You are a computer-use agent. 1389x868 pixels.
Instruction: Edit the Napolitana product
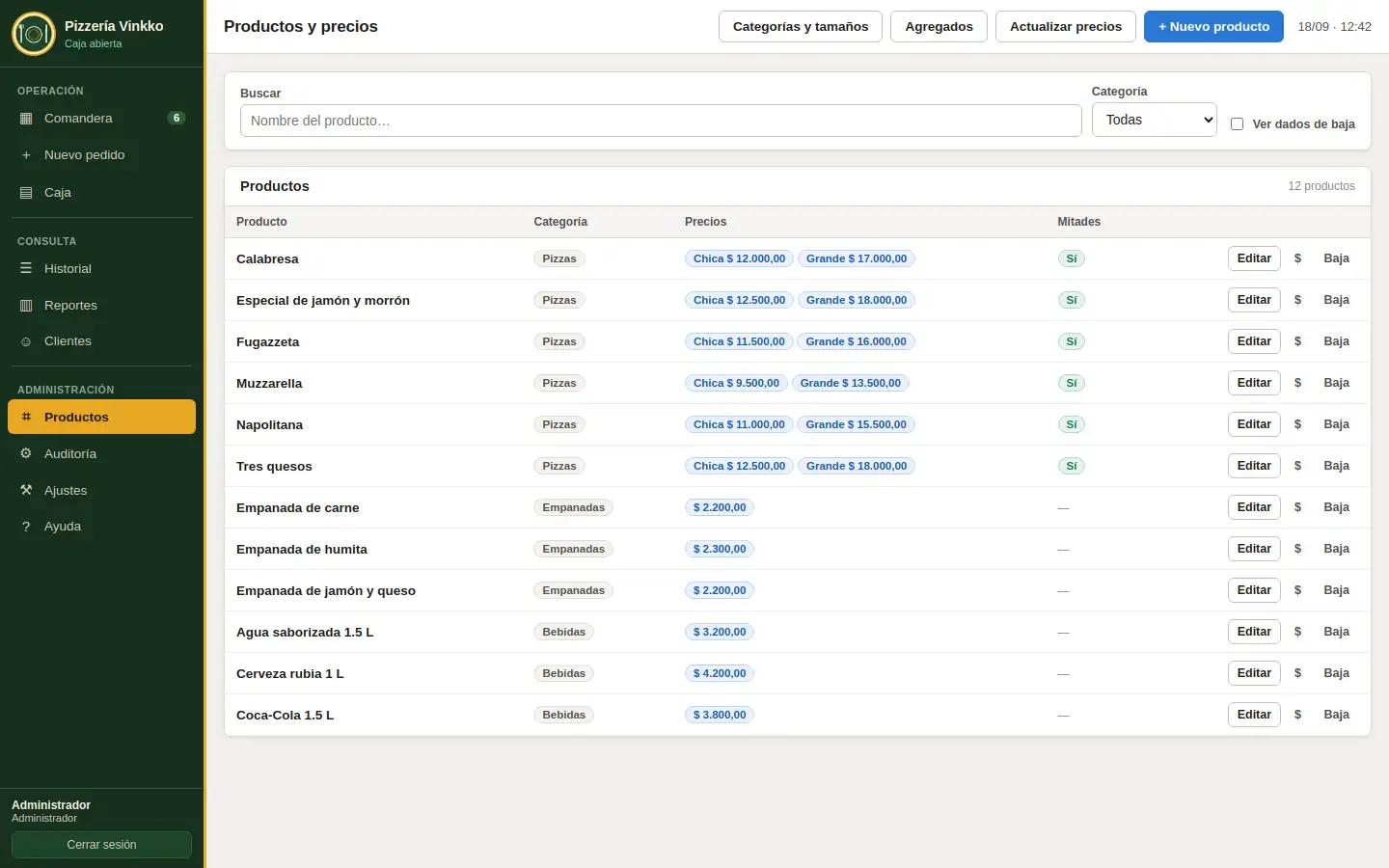[x=1254, y=424]
